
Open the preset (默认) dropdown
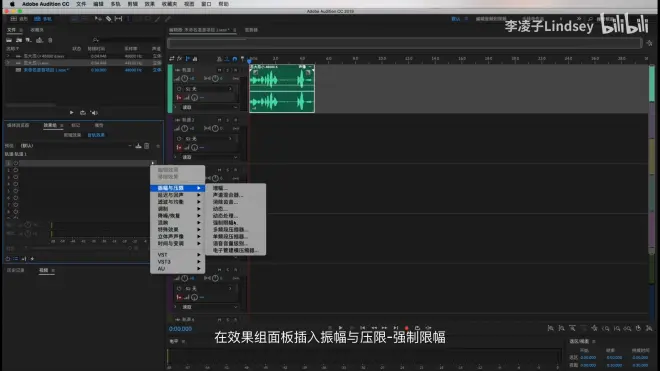coord(76,146)
